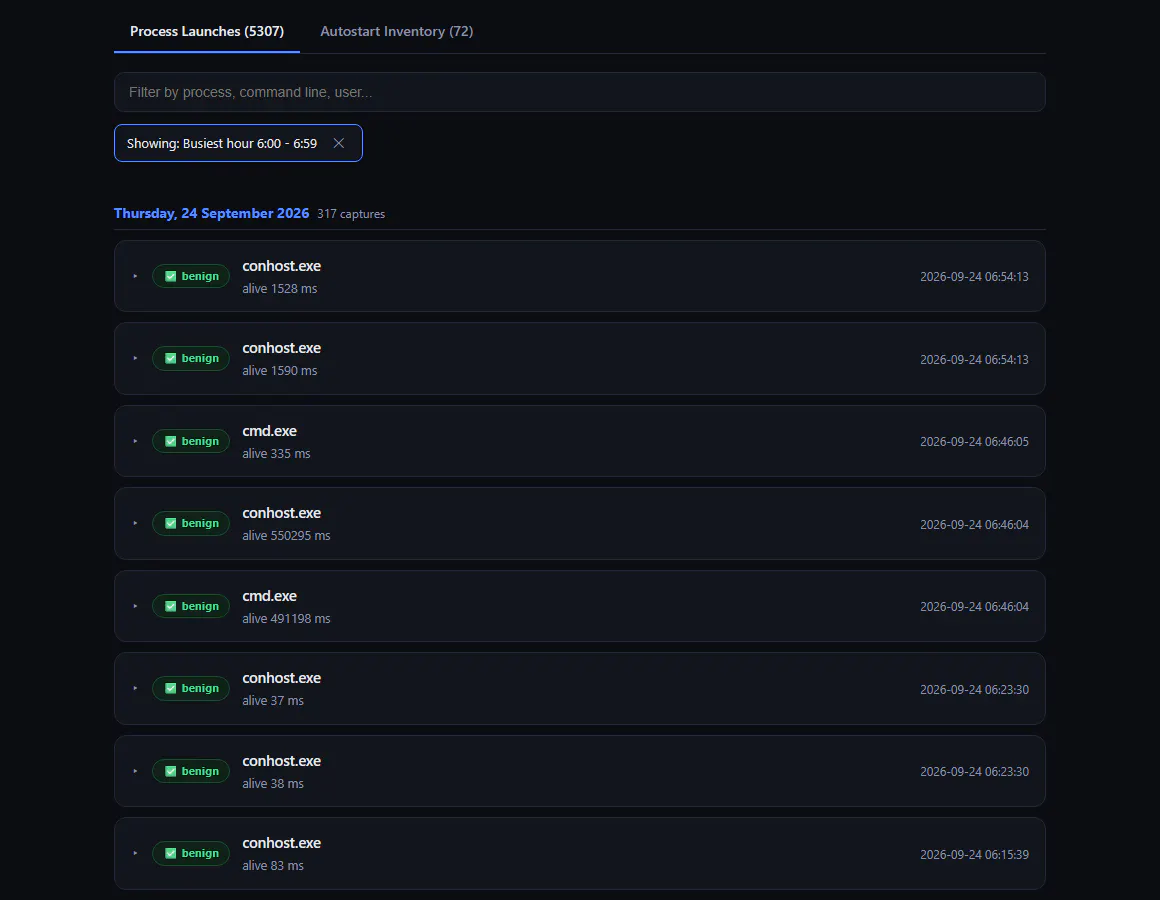Select the "alive 1590 ms" text
Image resolution: width=1160 pixels, height=900 pixels.
tap(280, 371)
